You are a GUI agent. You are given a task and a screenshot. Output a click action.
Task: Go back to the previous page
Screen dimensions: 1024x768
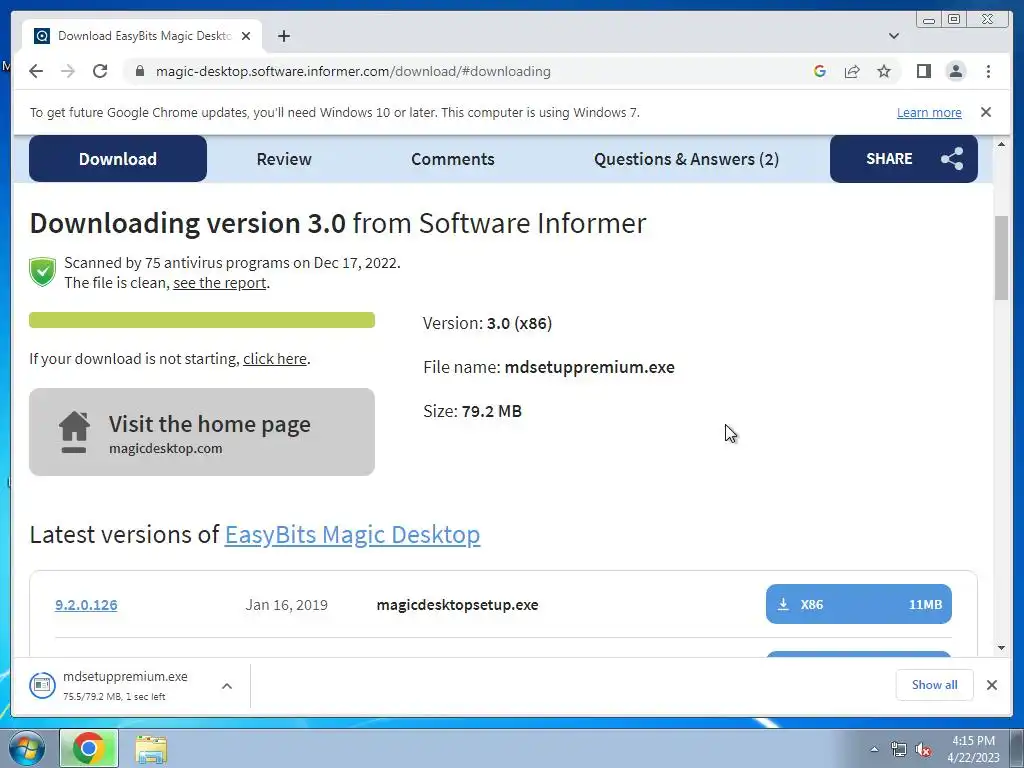[x=36, y=71]
